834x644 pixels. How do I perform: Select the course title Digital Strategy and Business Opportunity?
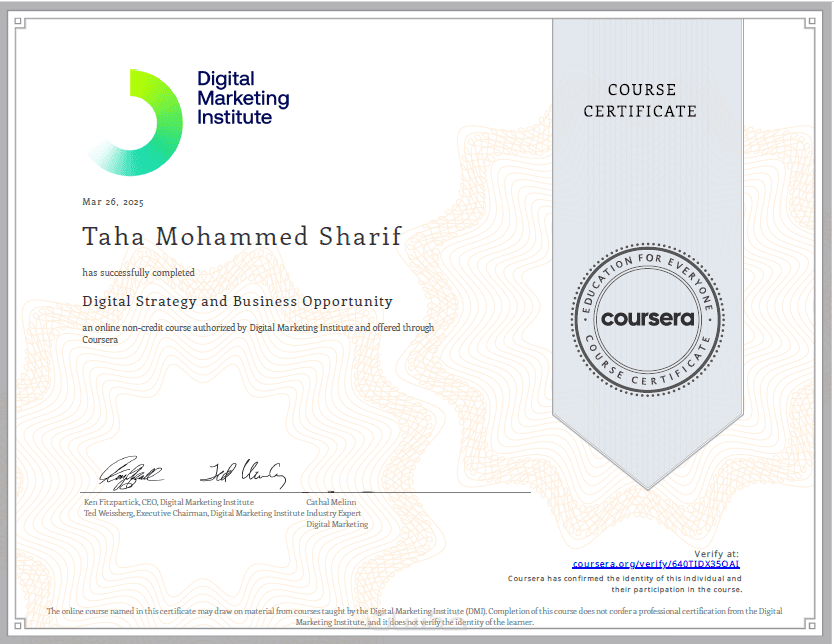pyautogui.click(x=237, y=302)
